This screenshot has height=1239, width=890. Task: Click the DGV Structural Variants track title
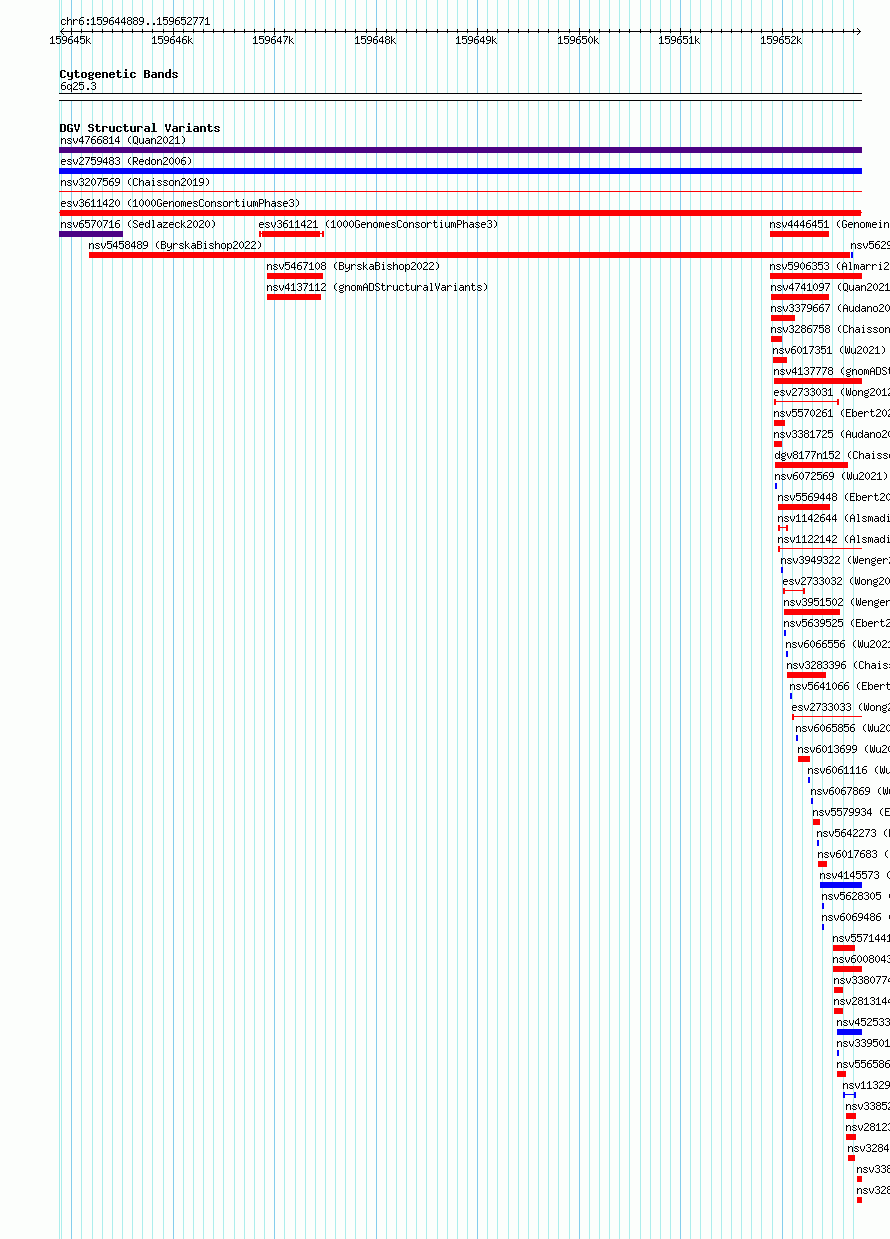pyautogui.click(x=140, y=128)
